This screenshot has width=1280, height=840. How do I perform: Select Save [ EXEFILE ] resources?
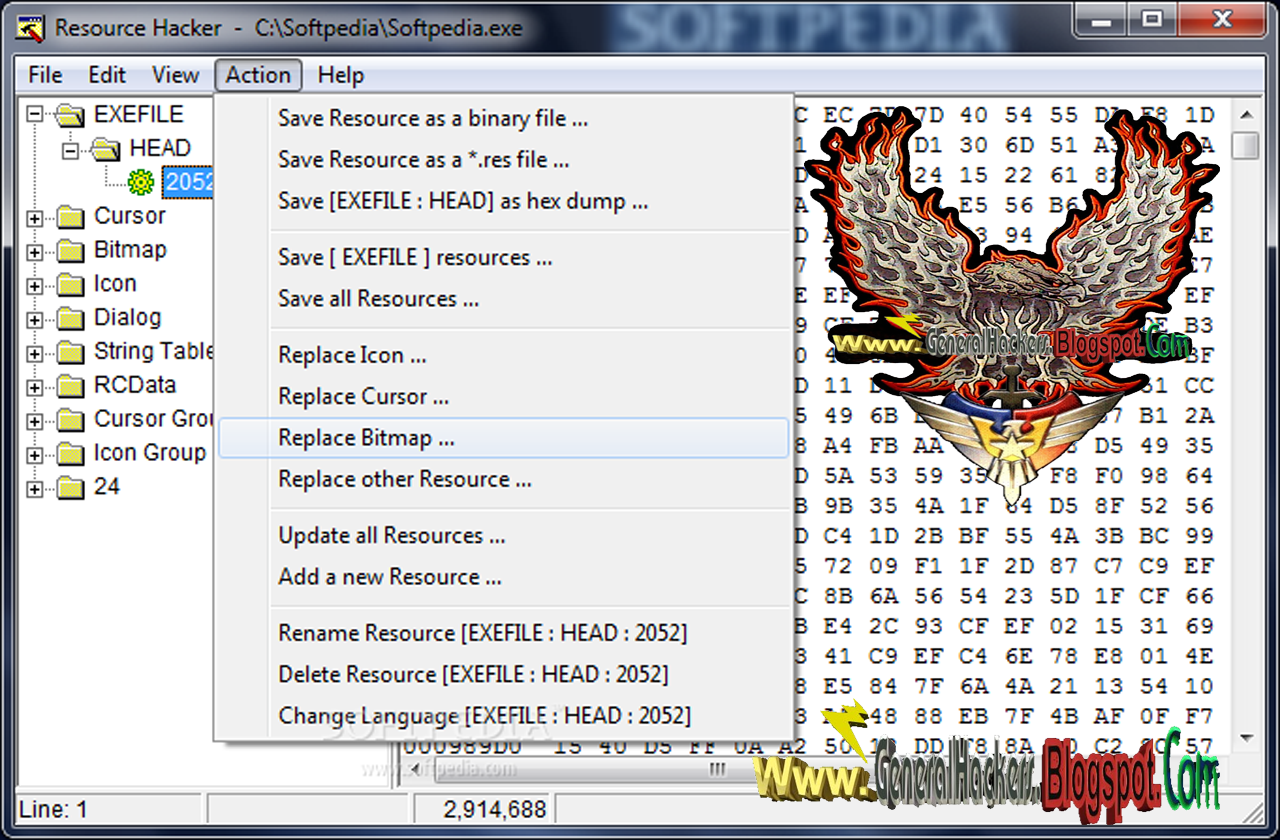pyautogui.click(x=504, y=257)
